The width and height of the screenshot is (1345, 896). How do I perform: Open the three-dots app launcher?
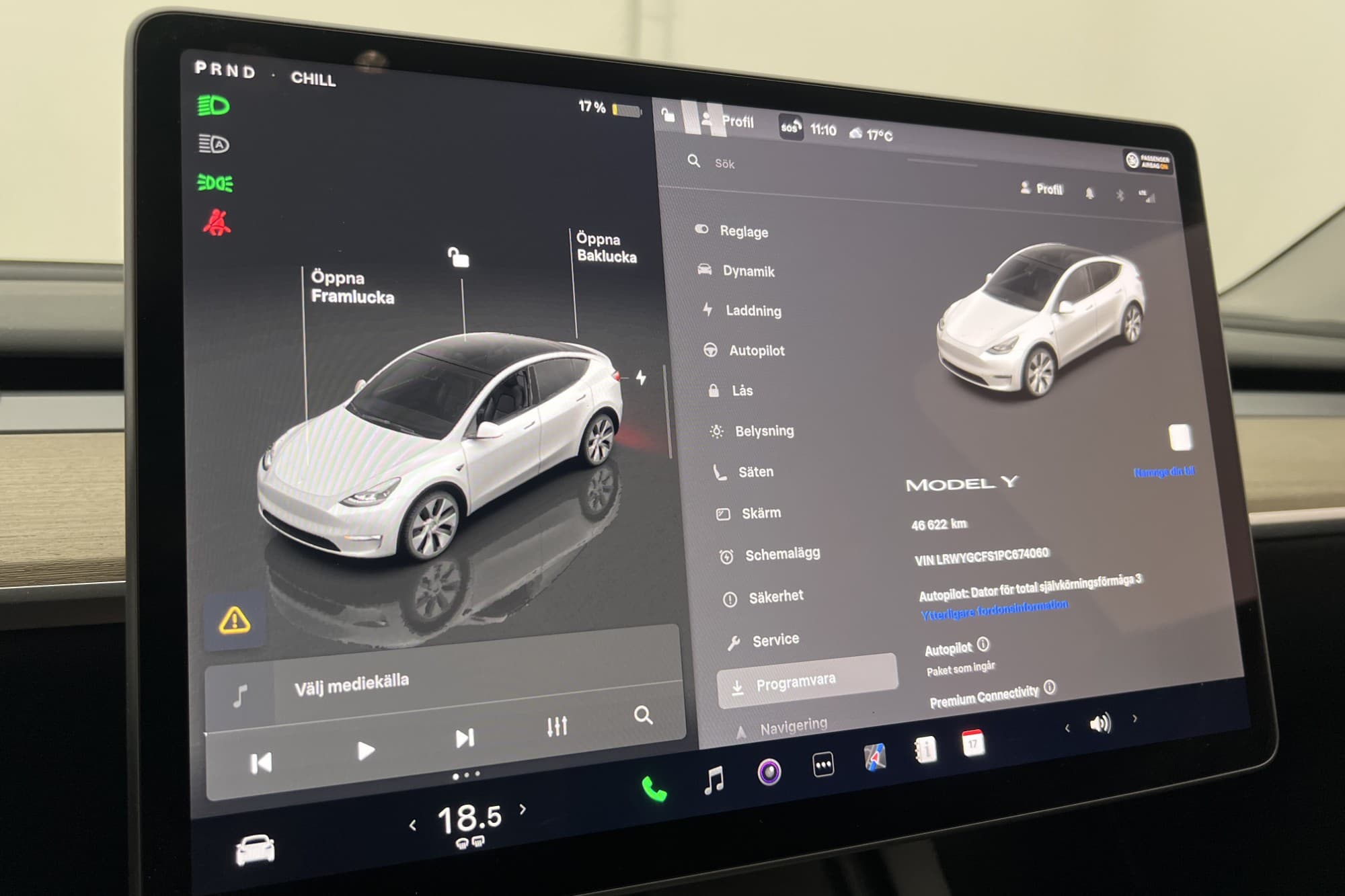(x=823, y=764)
